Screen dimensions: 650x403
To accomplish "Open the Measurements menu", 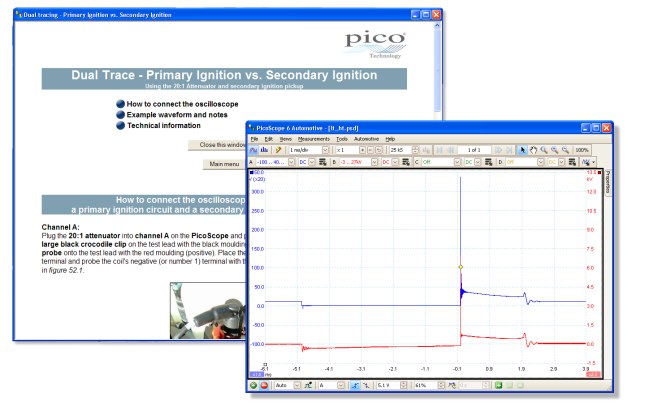I will click(x=313, y=138).
